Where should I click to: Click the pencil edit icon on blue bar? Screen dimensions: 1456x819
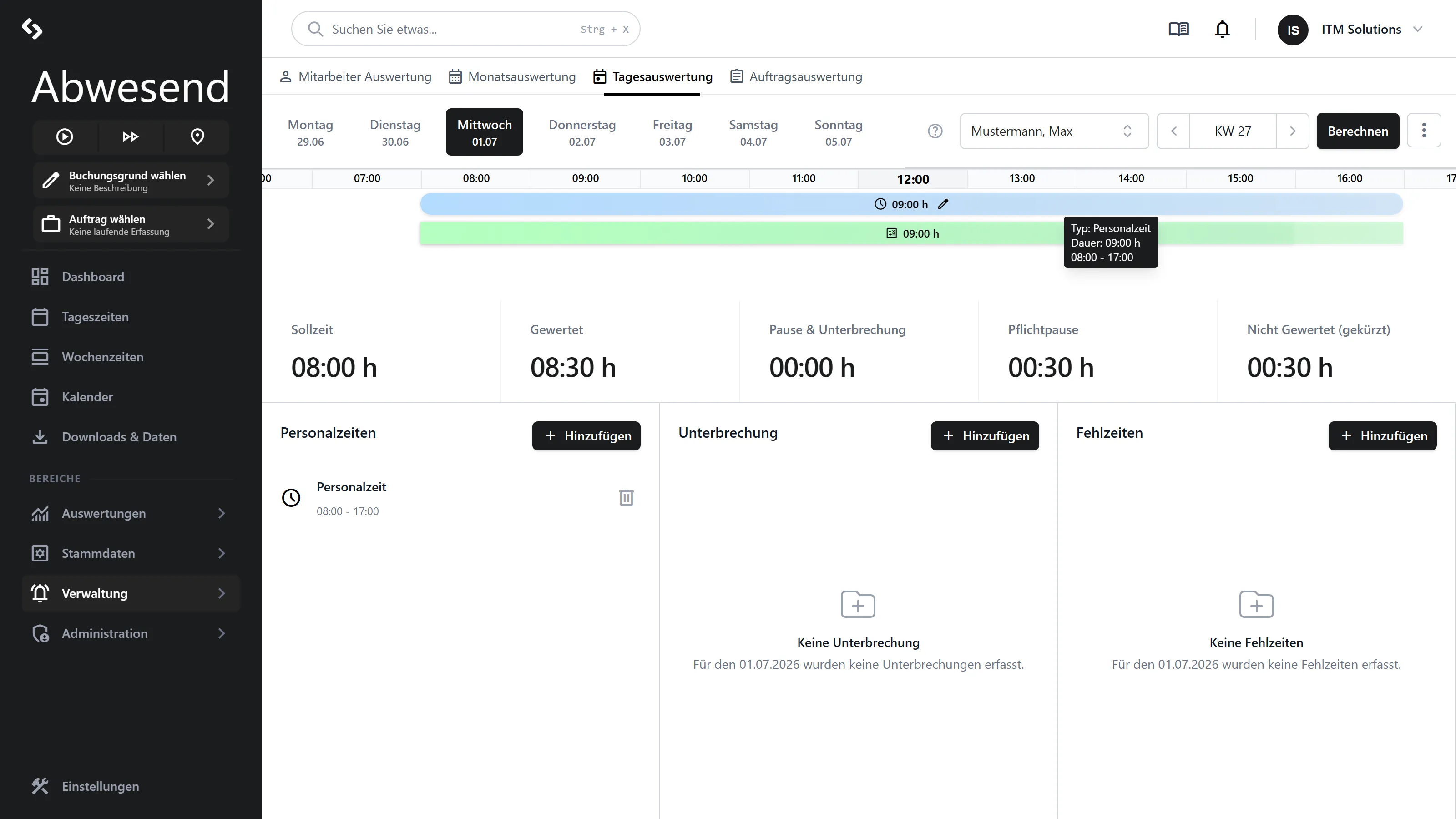(943, 204)
